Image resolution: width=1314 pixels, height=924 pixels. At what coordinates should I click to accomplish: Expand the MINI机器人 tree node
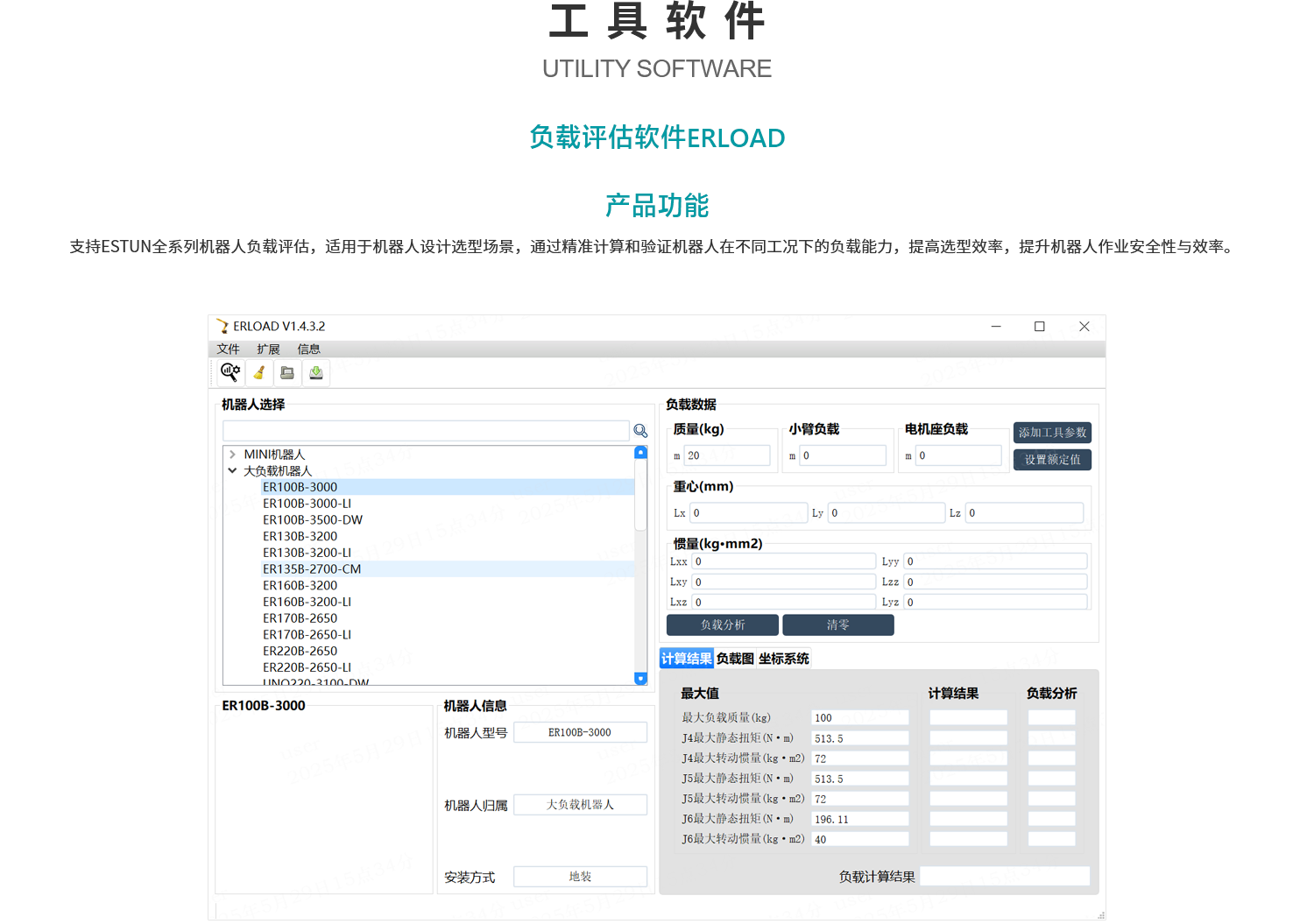tap(231, 454)
